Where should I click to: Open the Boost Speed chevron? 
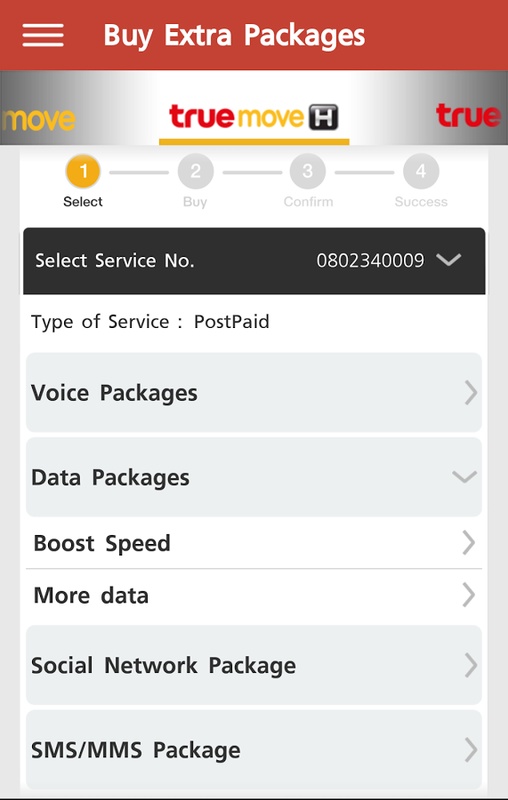[469, 542]
